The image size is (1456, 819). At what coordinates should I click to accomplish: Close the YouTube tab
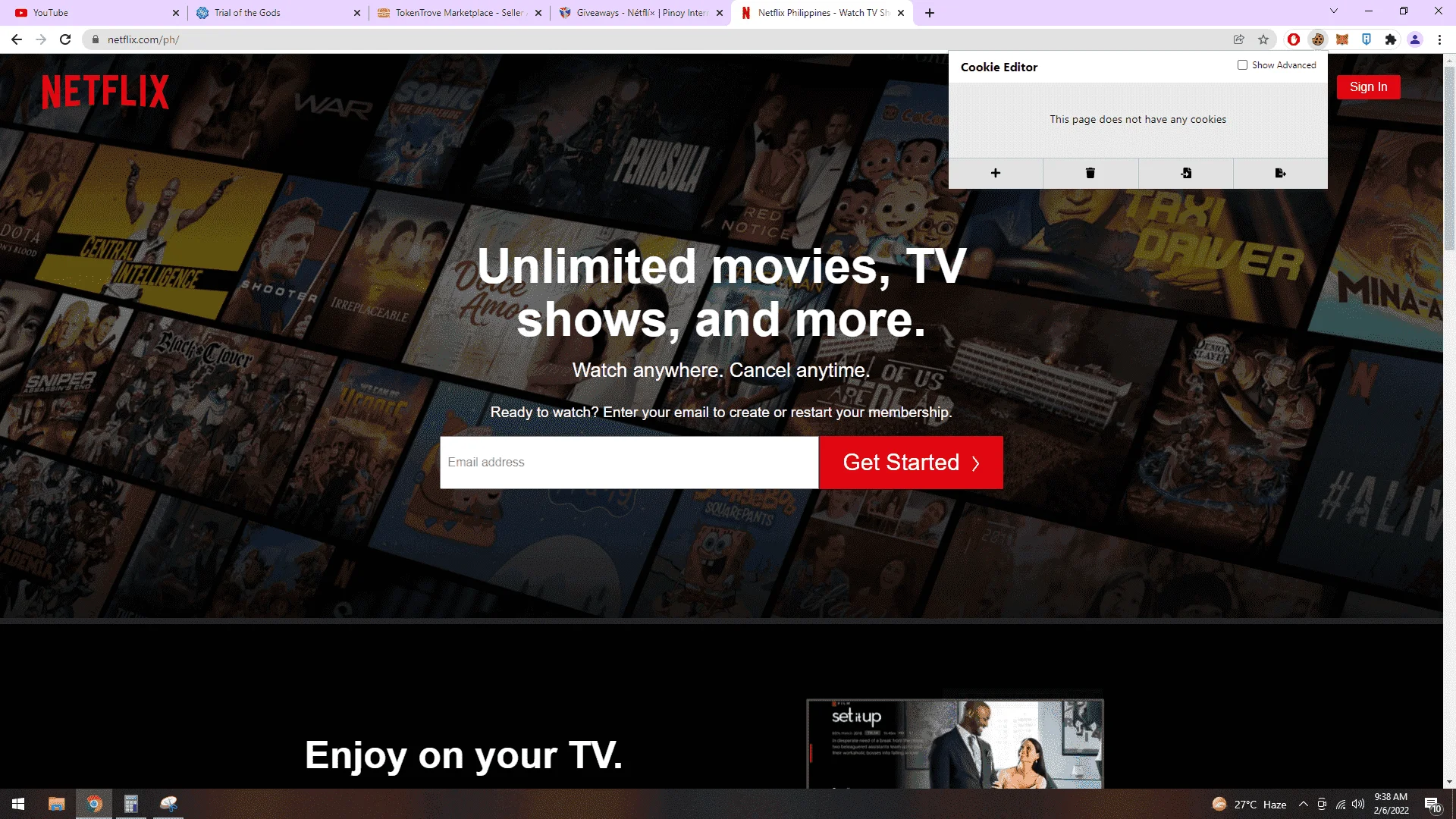pos(176,13)
